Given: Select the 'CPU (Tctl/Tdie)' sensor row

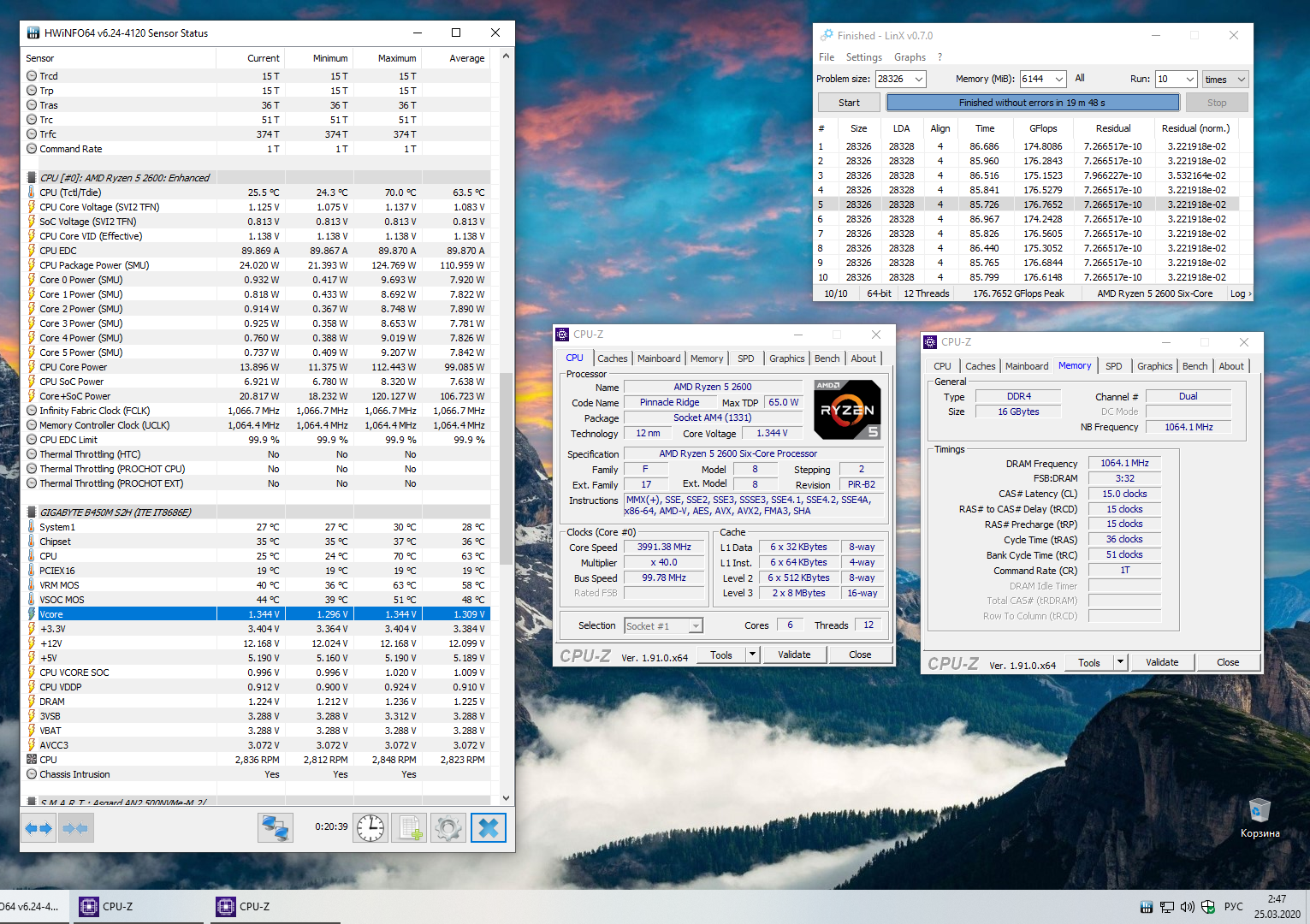Looking at the screenshot, I should pyautogui.click(x=257, y=192).
